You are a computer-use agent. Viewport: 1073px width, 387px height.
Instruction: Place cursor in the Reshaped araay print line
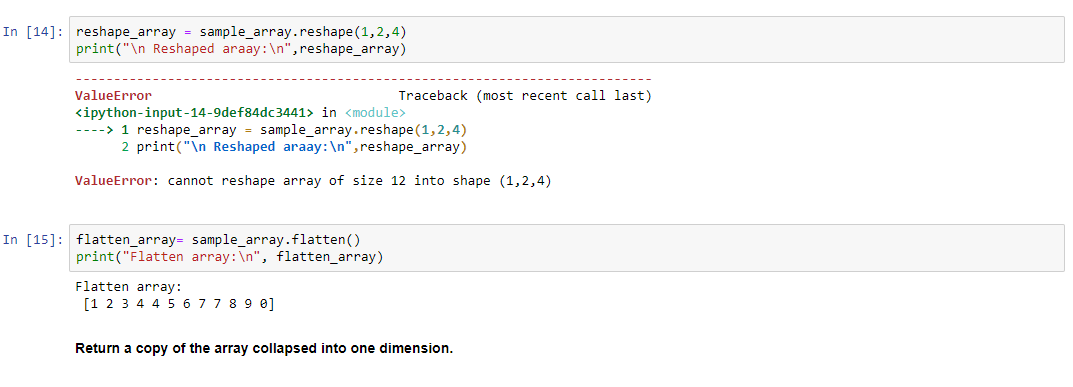pos(241,49)
